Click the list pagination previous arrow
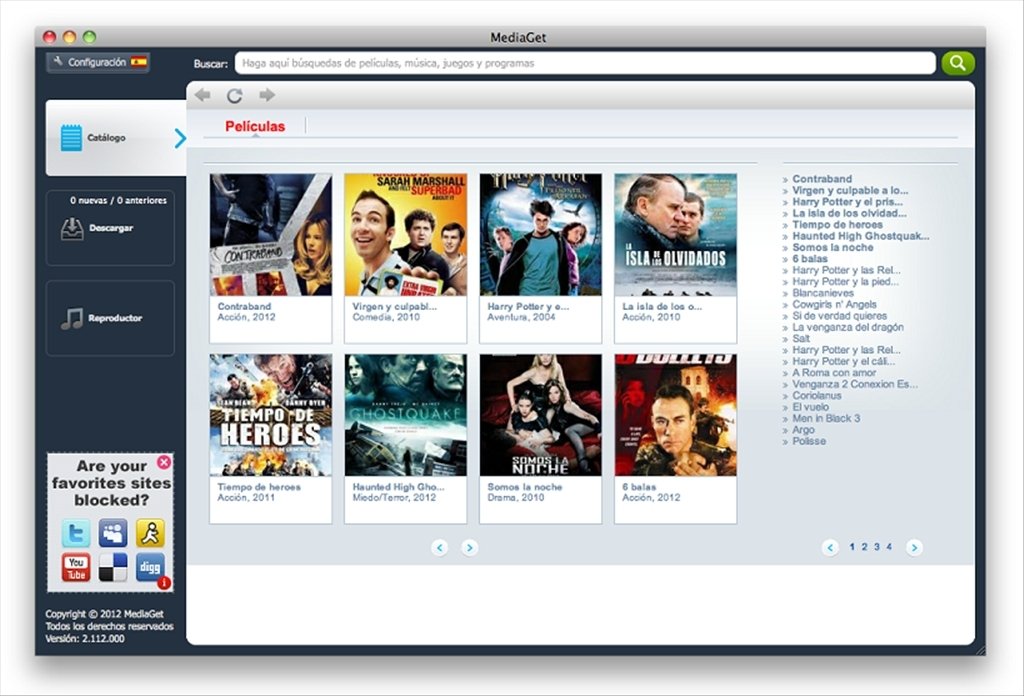The height and width of the screenshot is (696, 1024). (x=830, y=547)
